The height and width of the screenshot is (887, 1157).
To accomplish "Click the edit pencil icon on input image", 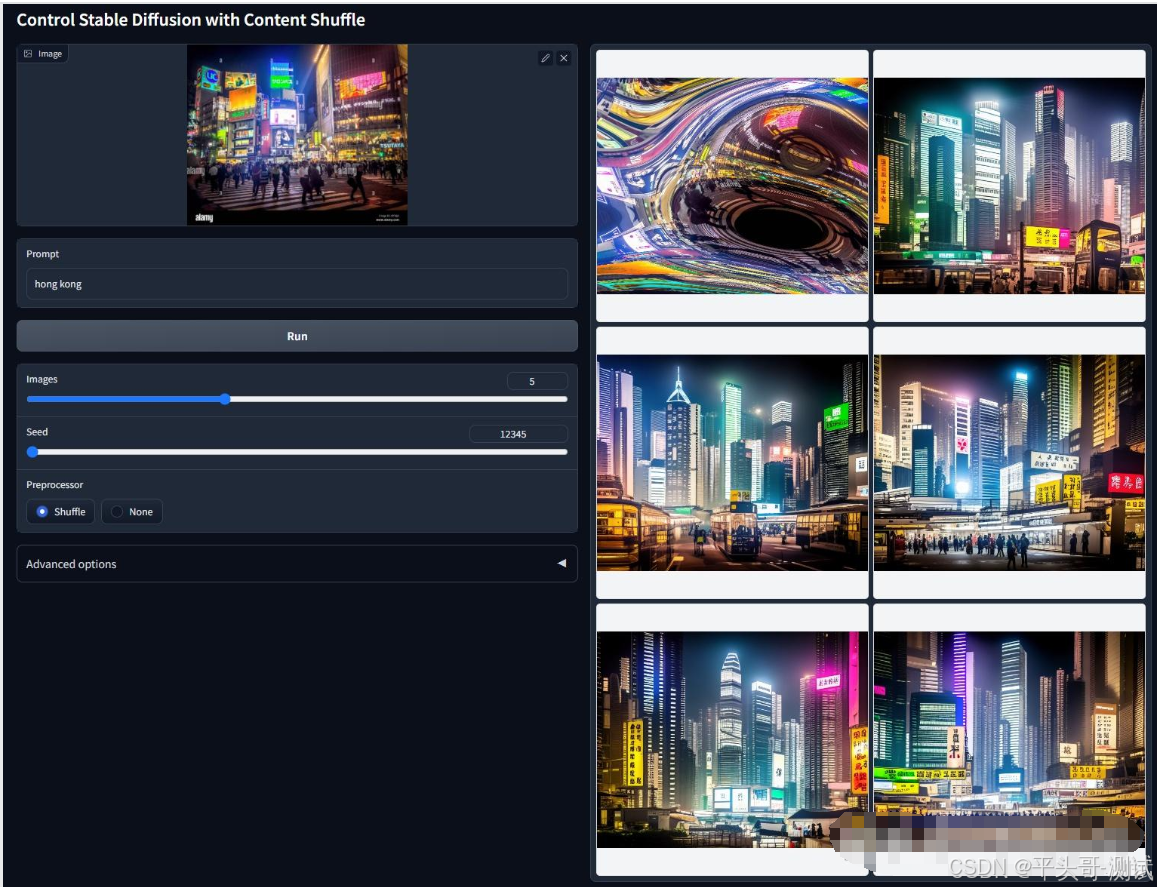I will click(x=545, y=58).
